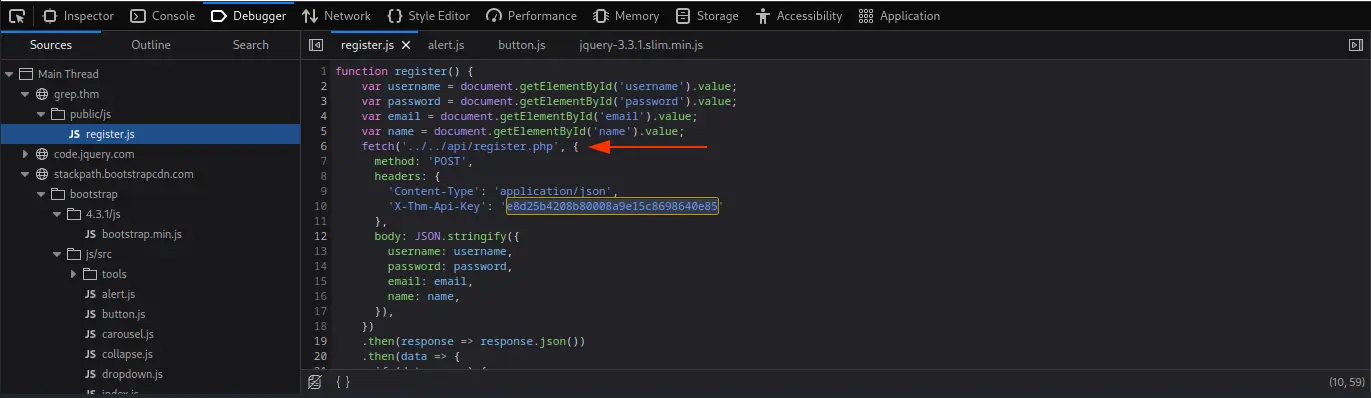Set a breakpoint on line 10
This screenshot has height=398, width=1371.
point(322,206)
